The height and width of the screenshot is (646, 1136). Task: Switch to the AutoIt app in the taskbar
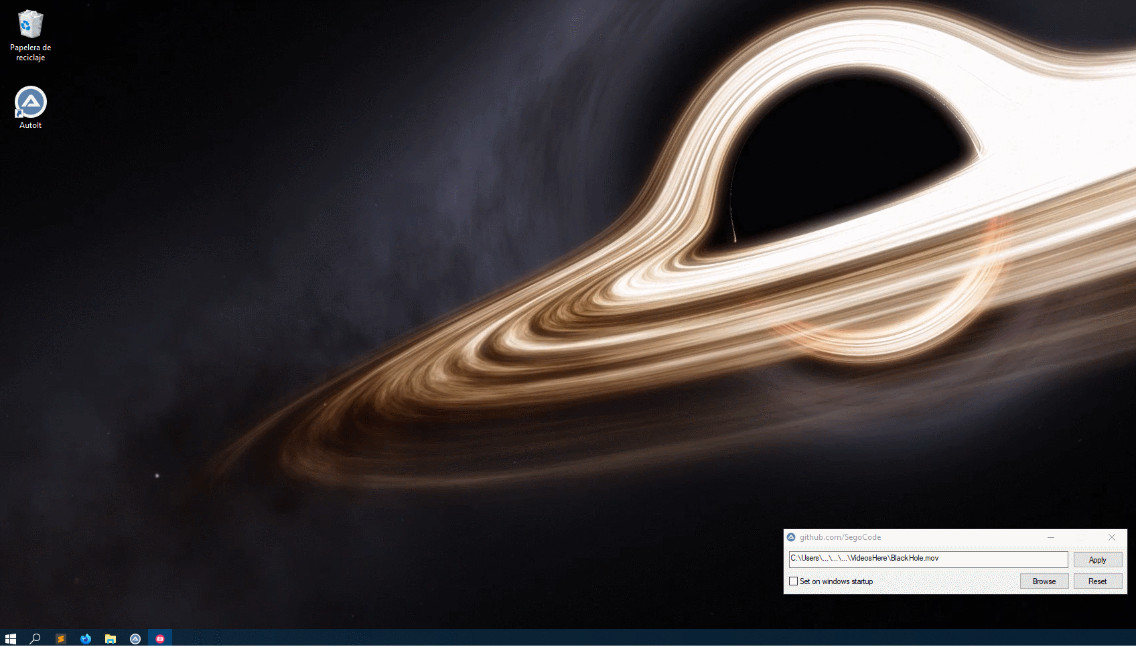[135, 638]
